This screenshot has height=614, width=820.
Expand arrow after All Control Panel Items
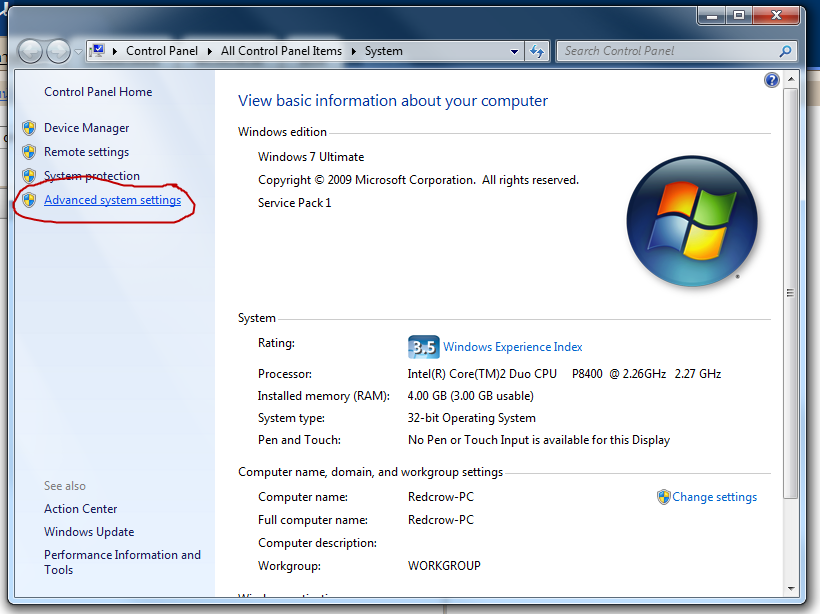point(354,51)
